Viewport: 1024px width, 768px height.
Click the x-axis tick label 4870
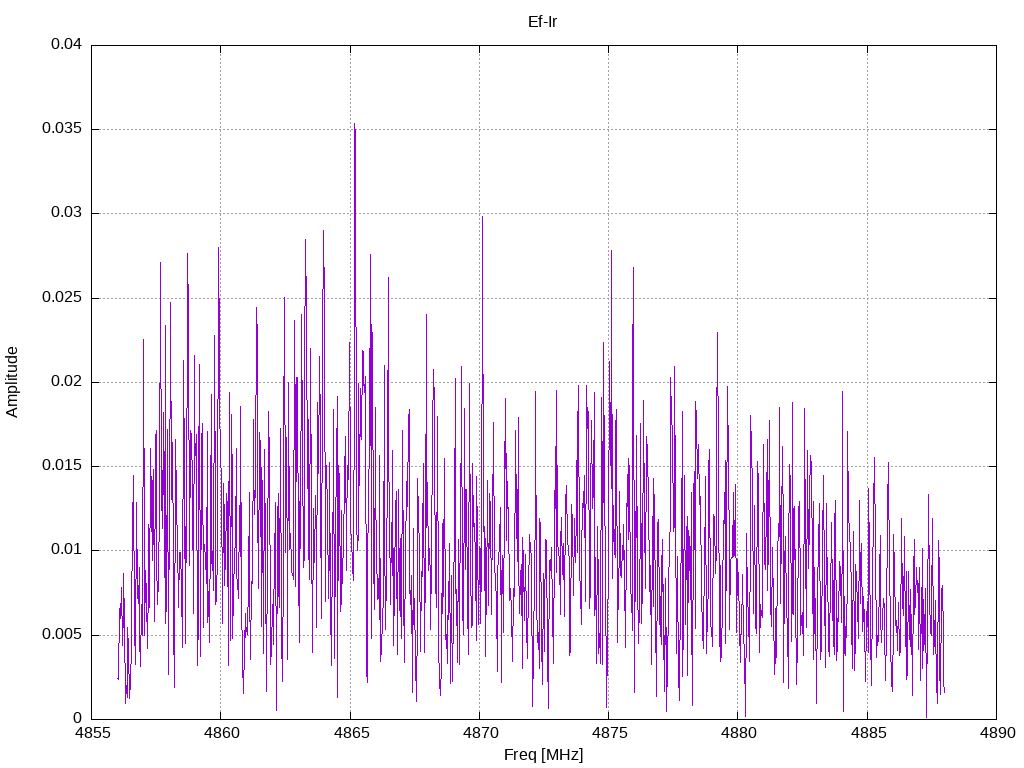(x=480, y=733)
